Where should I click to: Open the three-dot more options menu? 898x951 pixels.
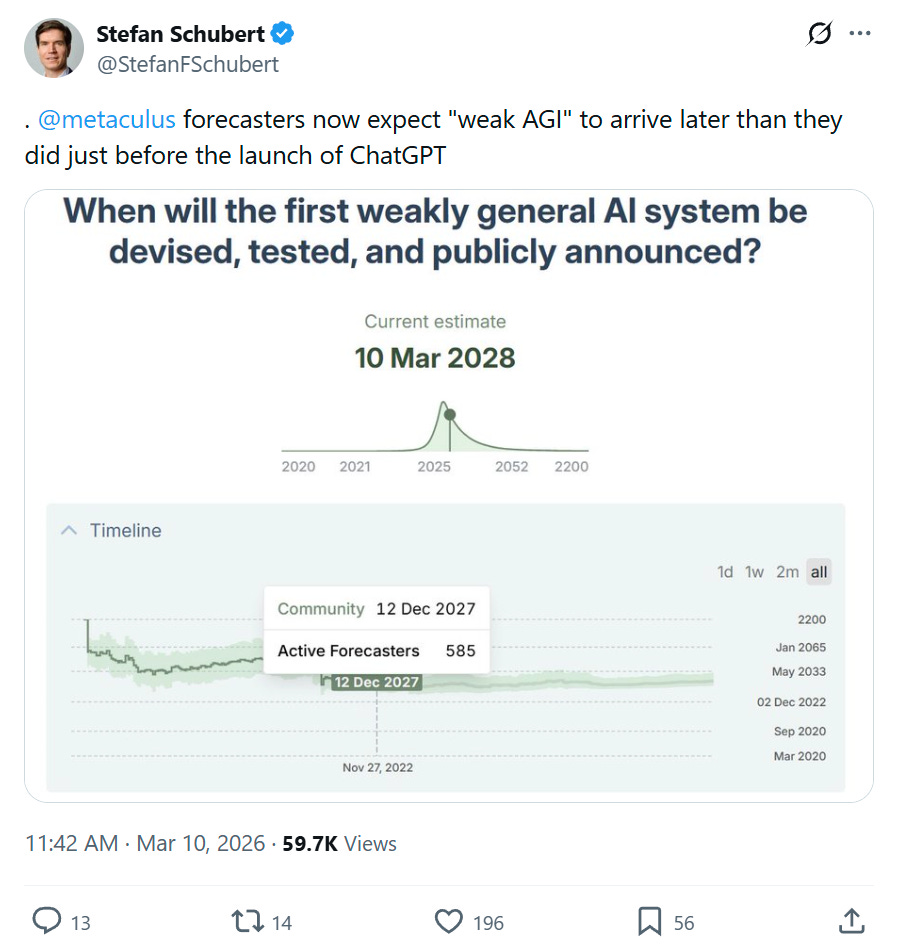pos(860,33)
